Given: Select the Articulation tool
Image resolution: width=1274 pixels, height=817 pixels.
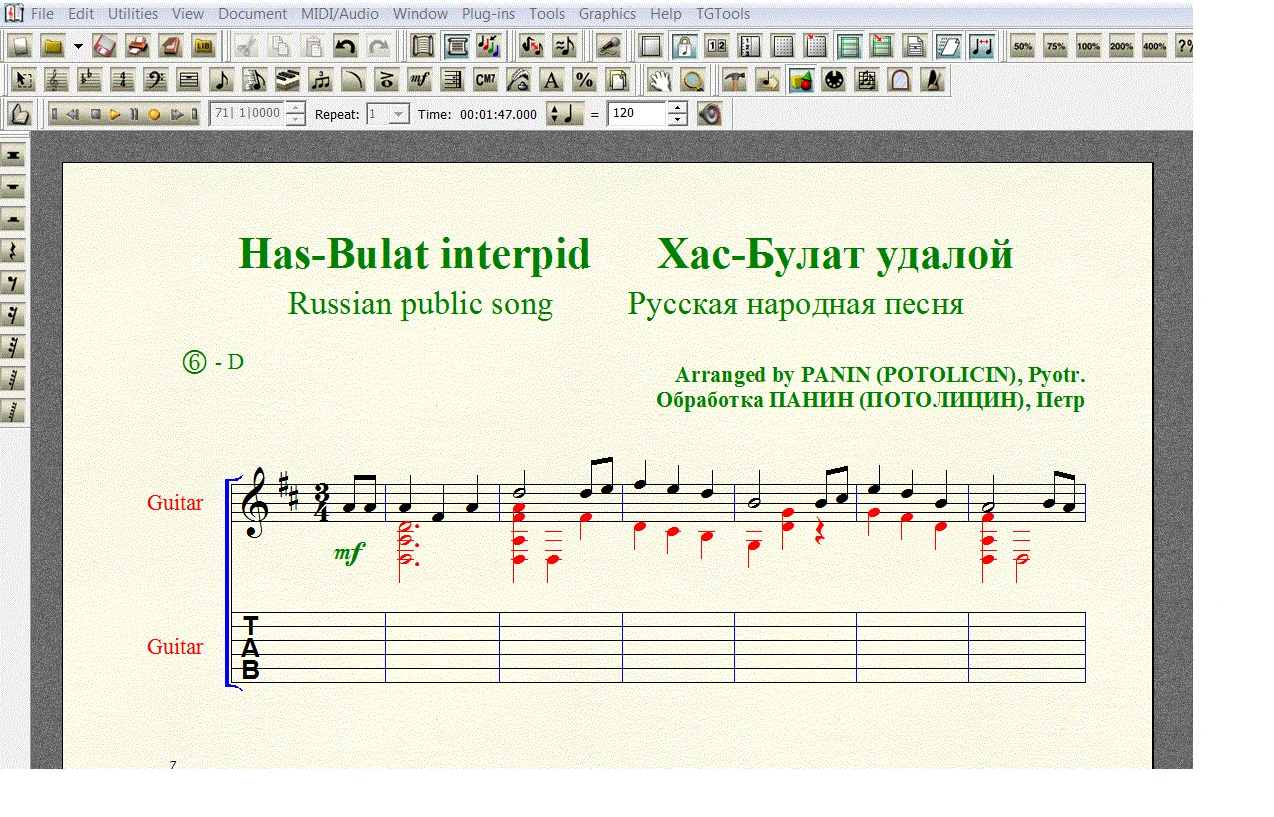Looking at the screenshot, I should click(x=386, y=80).
